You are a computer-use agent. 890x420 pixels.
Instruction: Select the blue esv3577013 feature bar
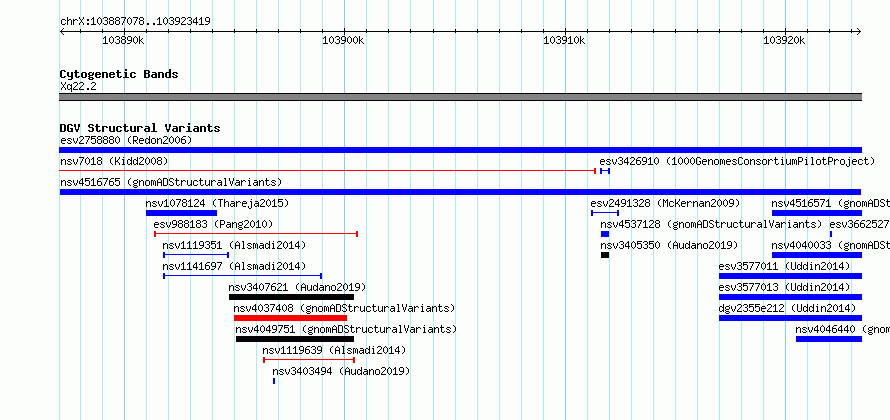791,297
